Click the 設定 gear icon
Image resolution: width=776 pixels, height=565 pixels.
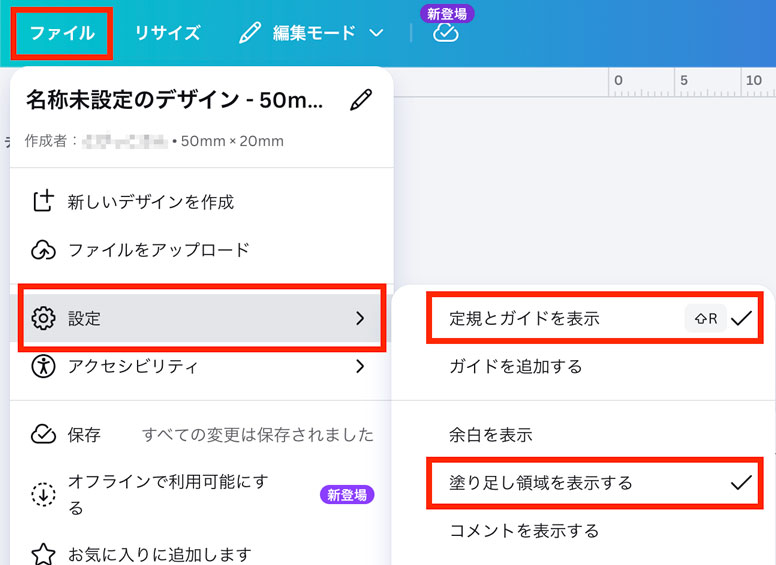(44, 318)
